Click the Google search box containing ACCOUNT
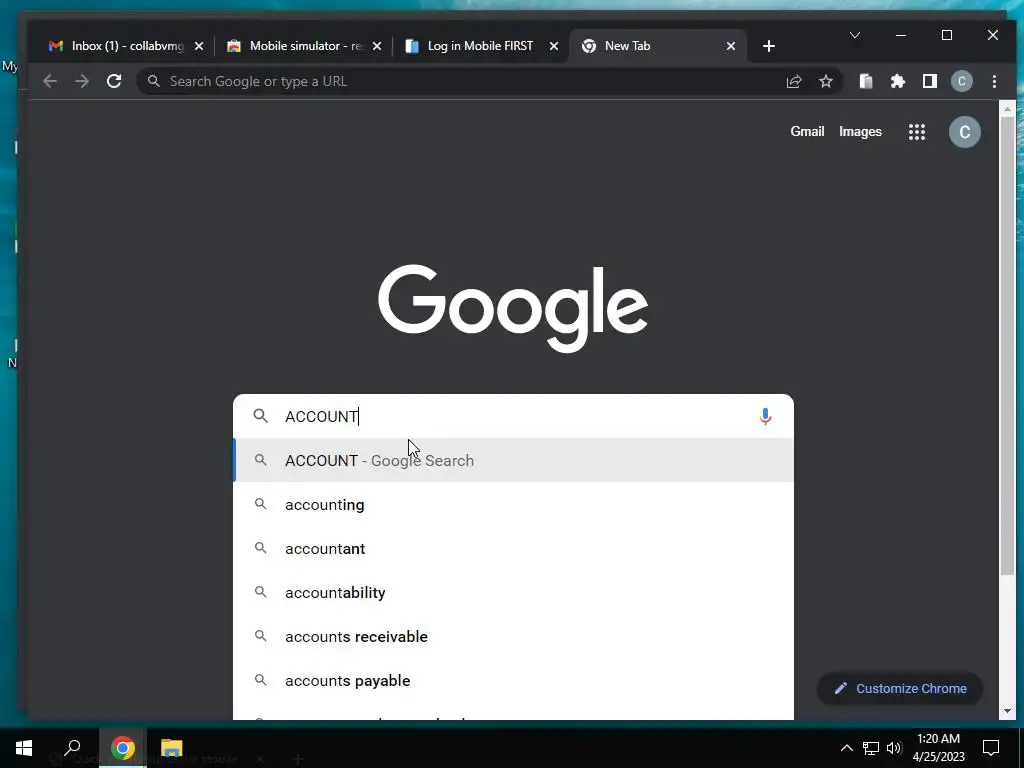 click(513, 417)
